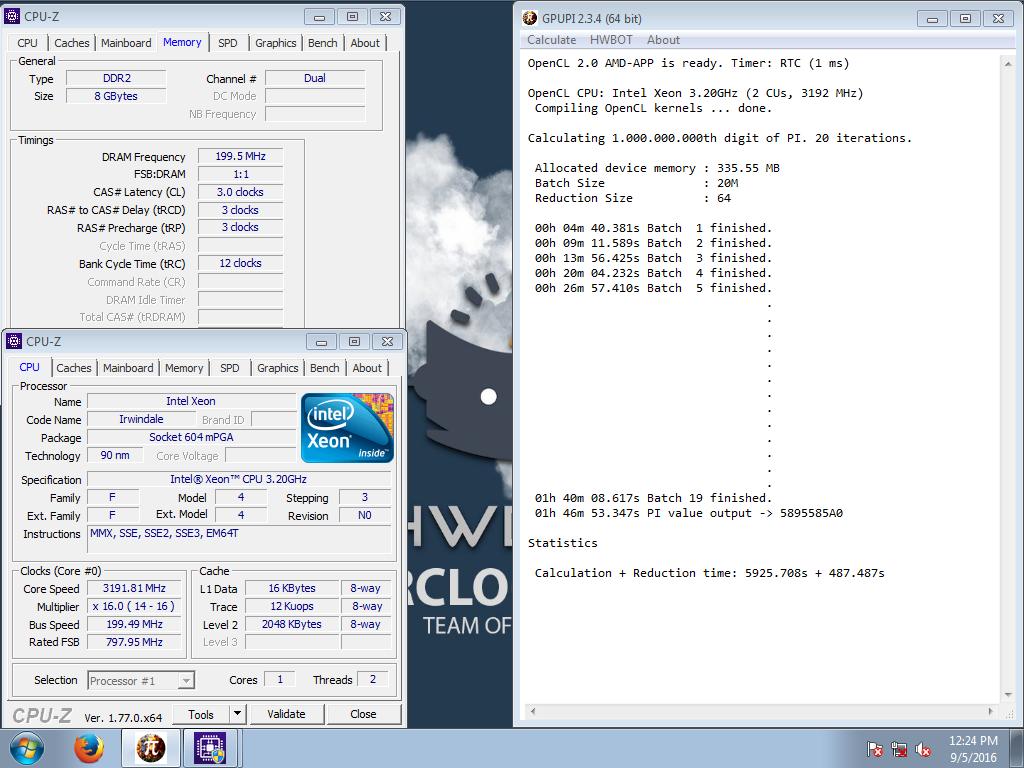The width and height of the screenshot is (1024, 768).
Task: Click the Code Name Irwindale field
Action: point(141,419)
